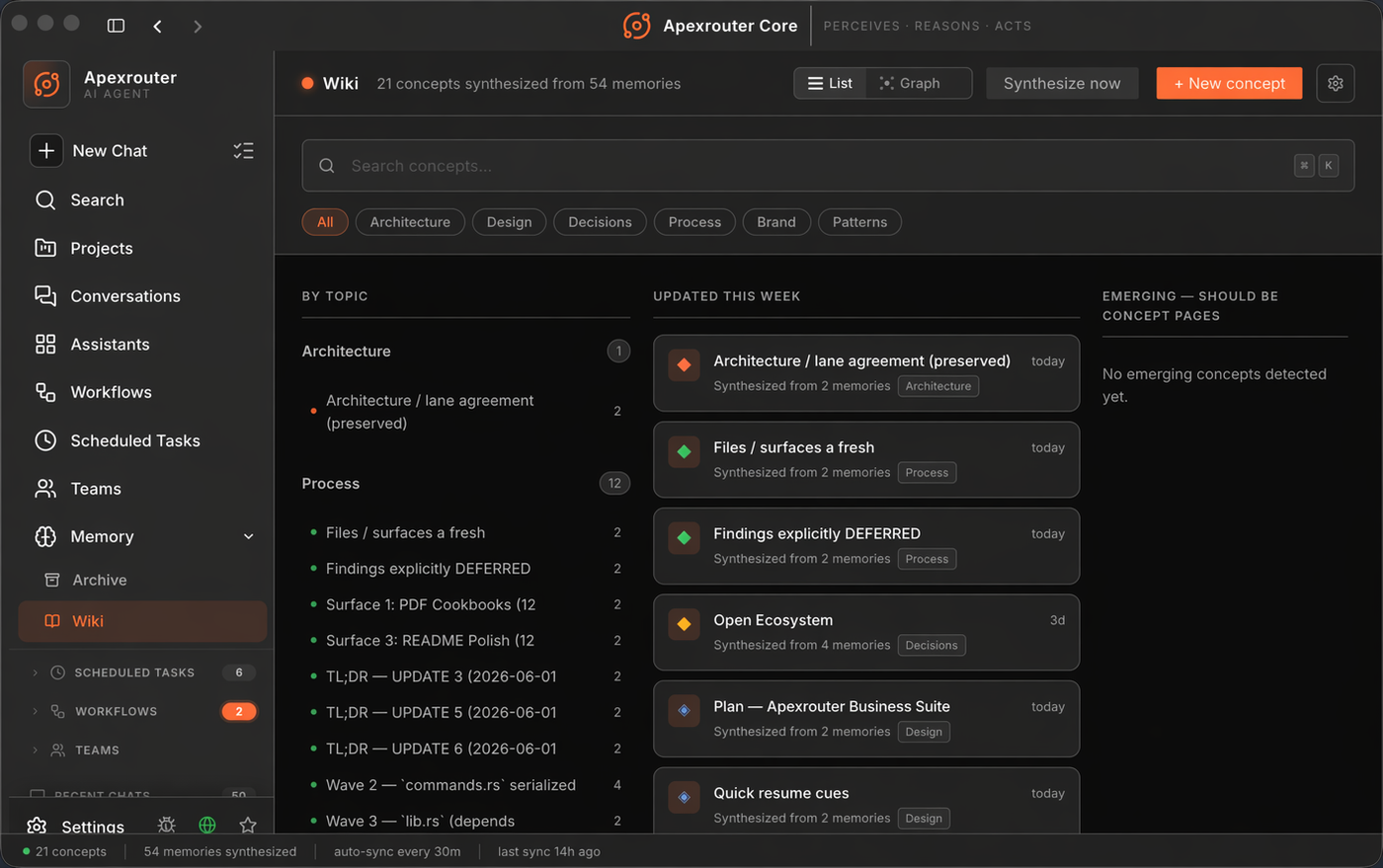The height and width of the screenshot is (868, 1383).
Task: Go back with the left arrow
Action: 157,26
